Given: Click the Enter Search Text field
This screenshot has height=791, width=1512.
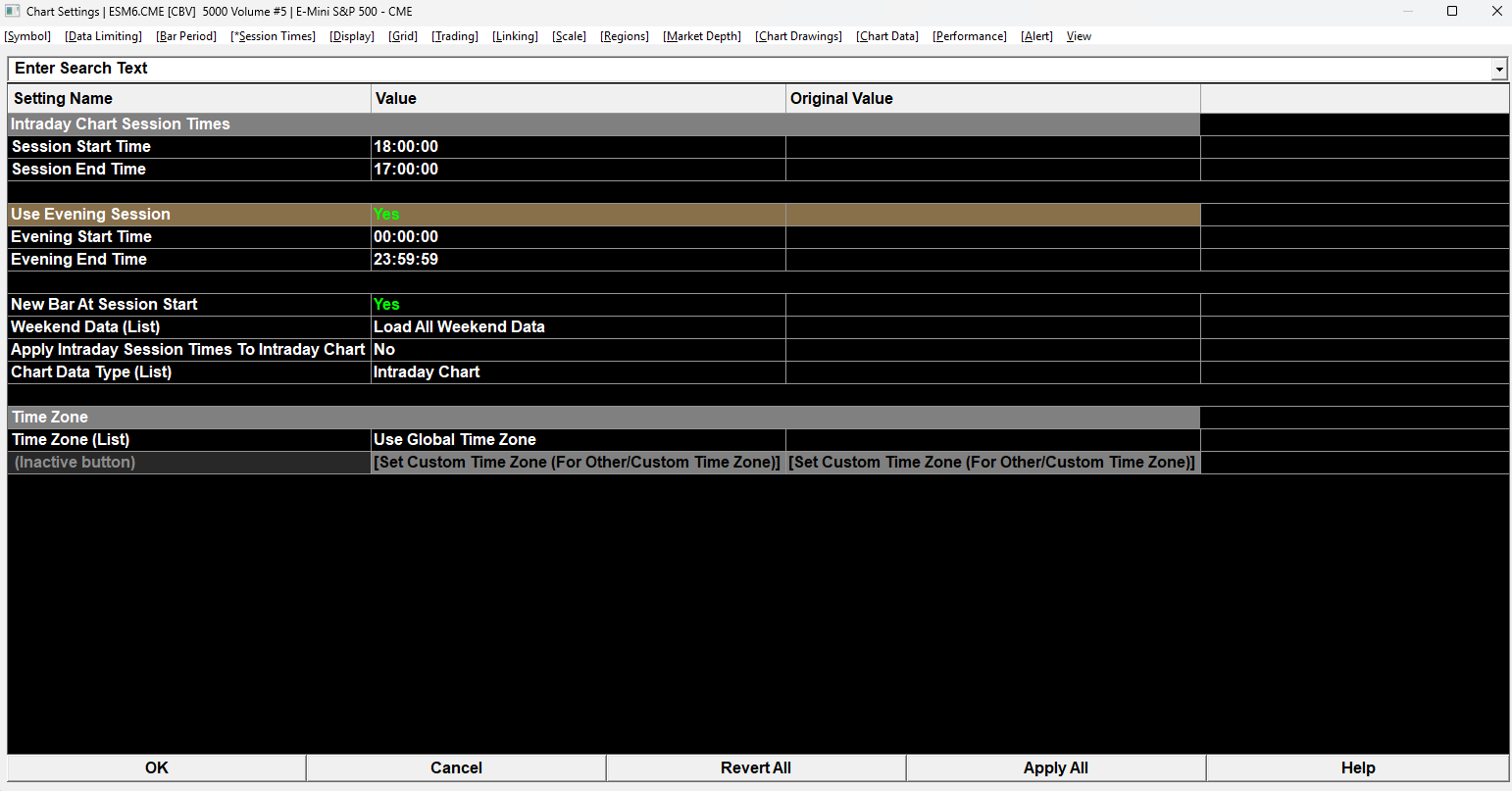Looking at the screenshot, I should point(749,69).
